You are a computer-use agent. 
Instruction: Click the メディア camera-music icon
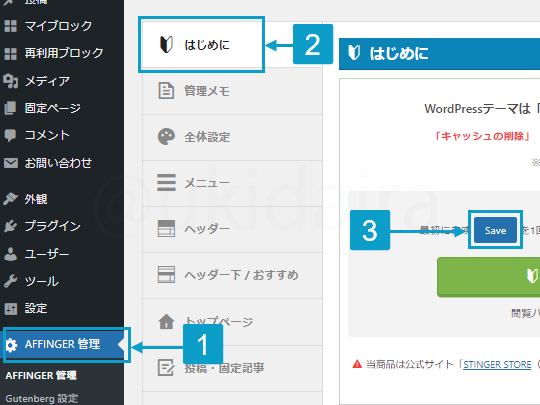tap(10, 81)
